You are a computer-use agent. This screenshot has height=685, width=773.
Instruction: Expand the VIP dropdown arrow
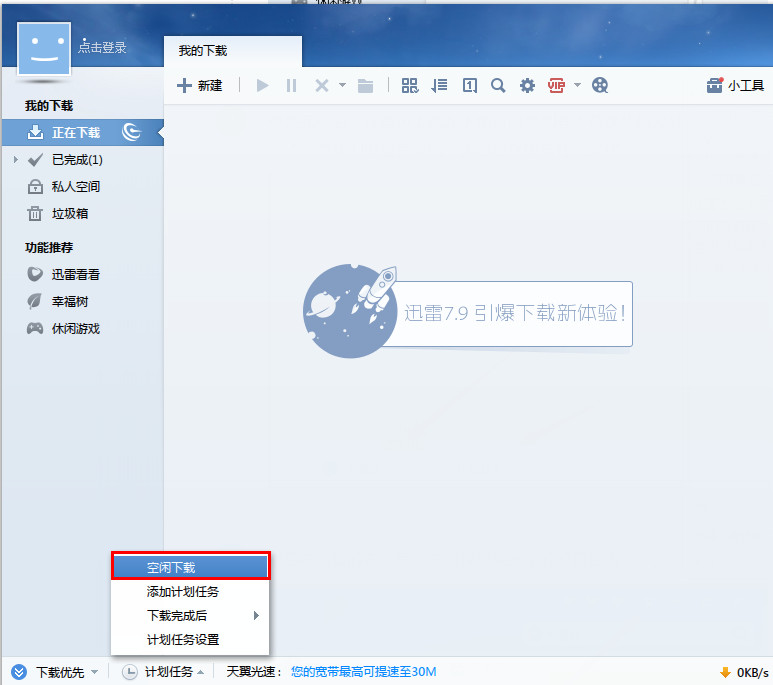tap(577, 85)
